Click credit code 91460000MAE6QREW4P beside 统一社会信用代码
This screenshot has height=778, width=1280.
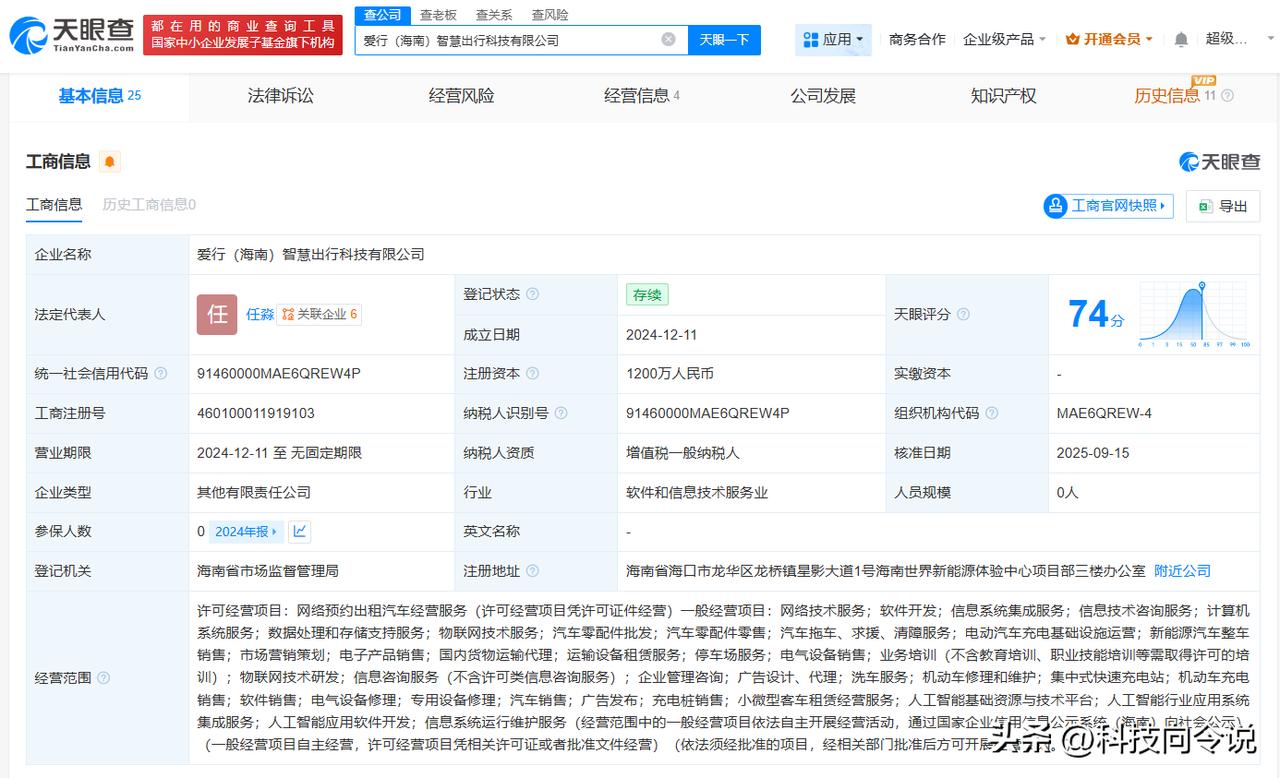279,373
